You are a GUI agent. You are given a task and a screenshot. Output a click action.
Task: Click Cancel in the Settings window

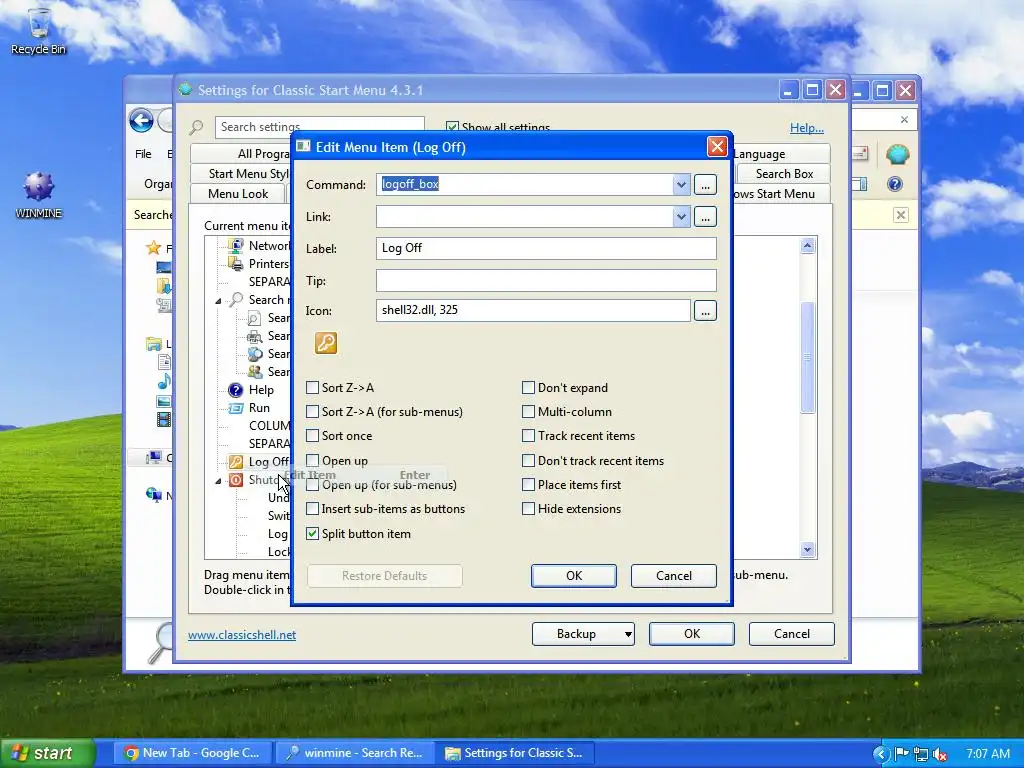coord(792,634)
